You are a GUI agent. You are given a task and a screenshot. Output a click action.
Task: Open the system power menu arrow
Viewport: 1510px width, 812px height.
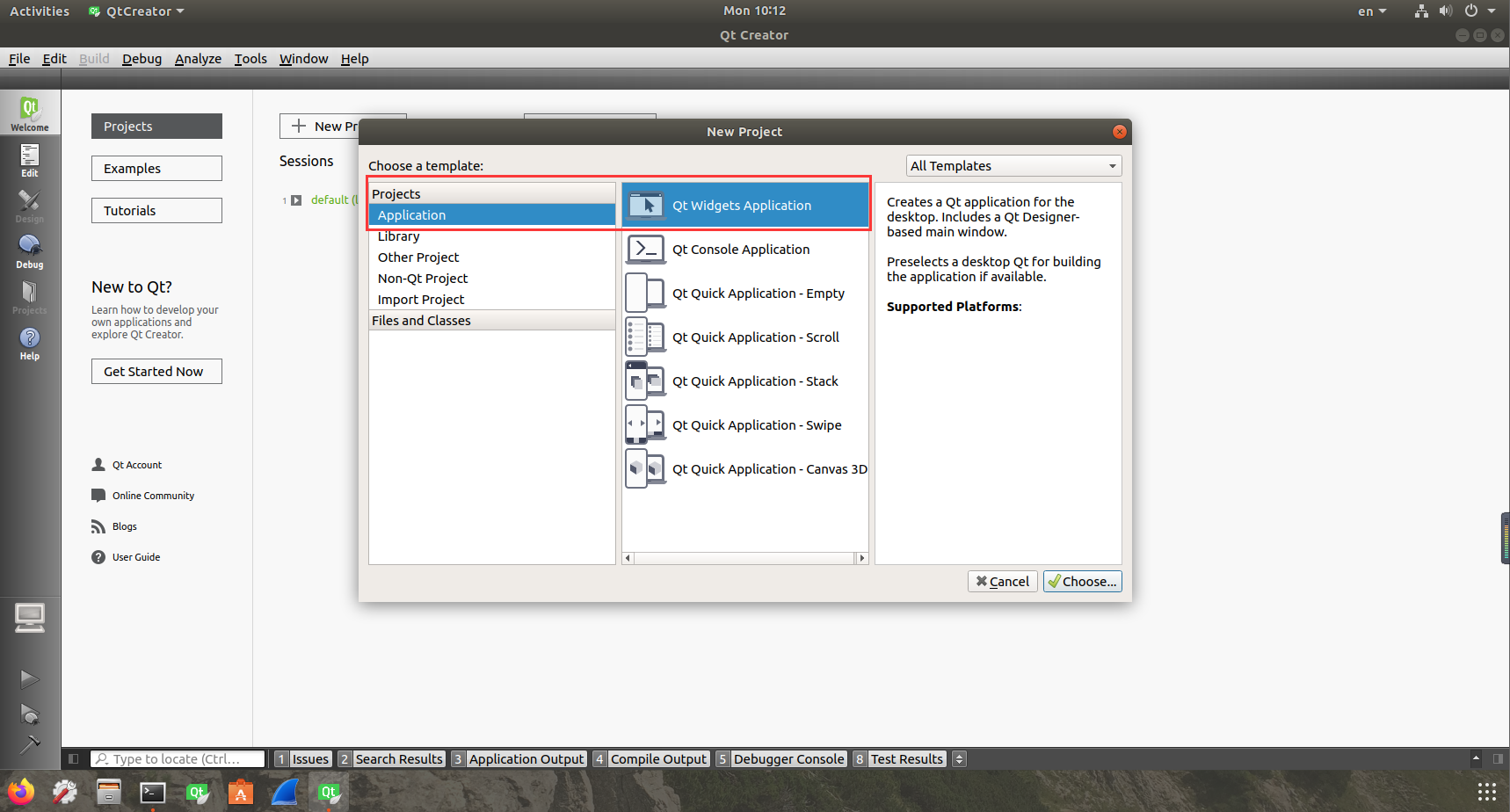[x=1492, y=11]
